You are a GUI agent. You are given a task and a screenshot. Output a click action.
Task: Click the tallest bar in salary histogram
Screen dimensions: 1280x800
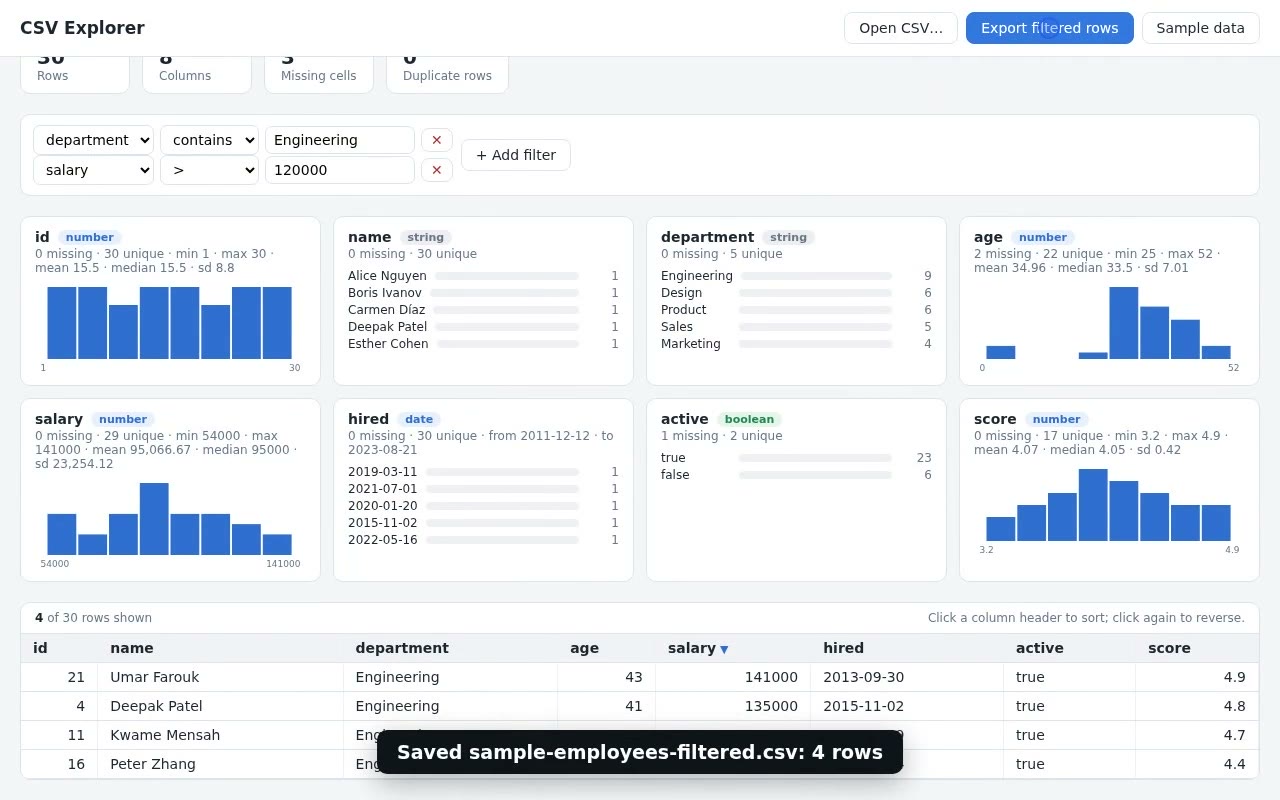(154, 519)
